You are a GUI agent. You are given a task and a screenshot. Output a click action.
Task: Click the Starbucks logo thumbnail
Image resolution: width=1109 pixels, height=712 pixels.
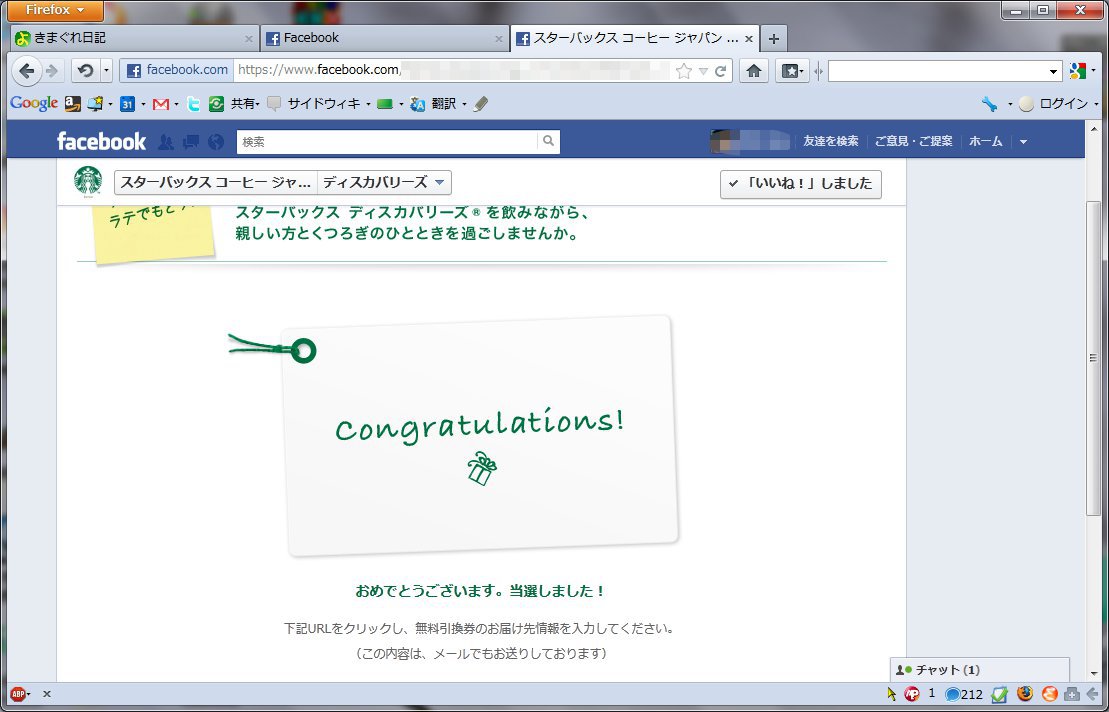pos(88,182)
